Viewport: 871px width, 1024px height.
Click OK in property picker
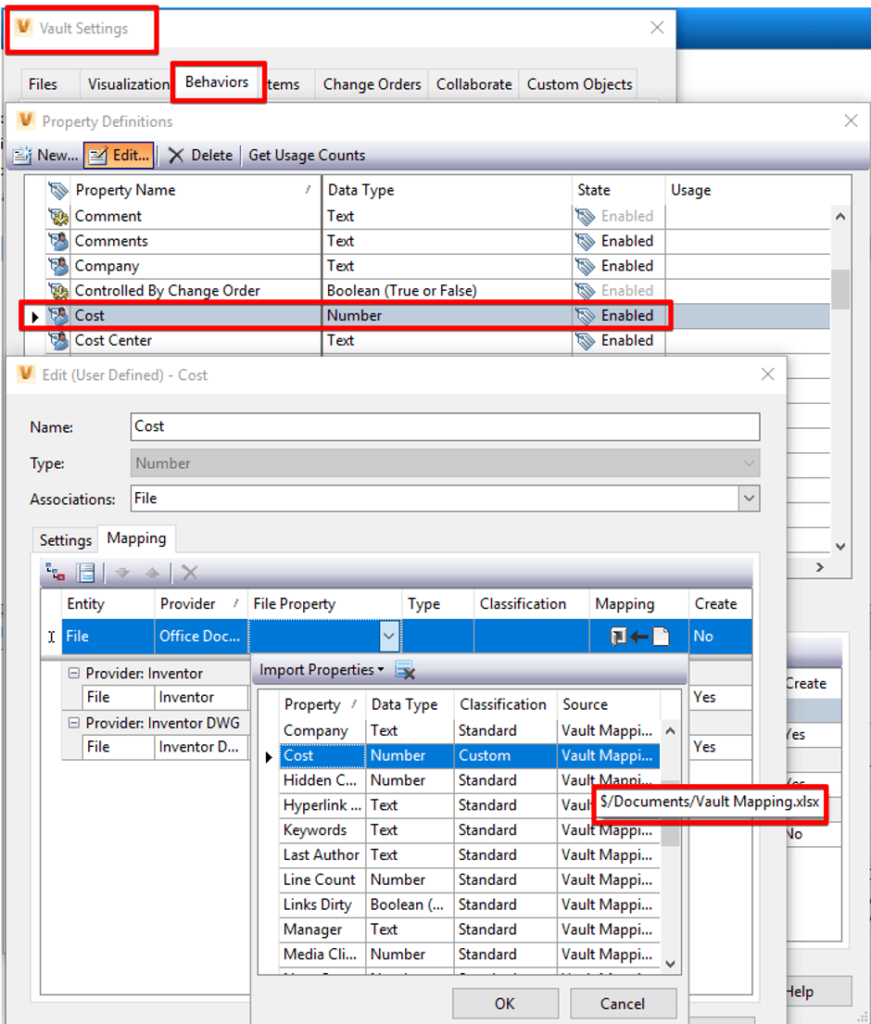tap(505, 1004)
